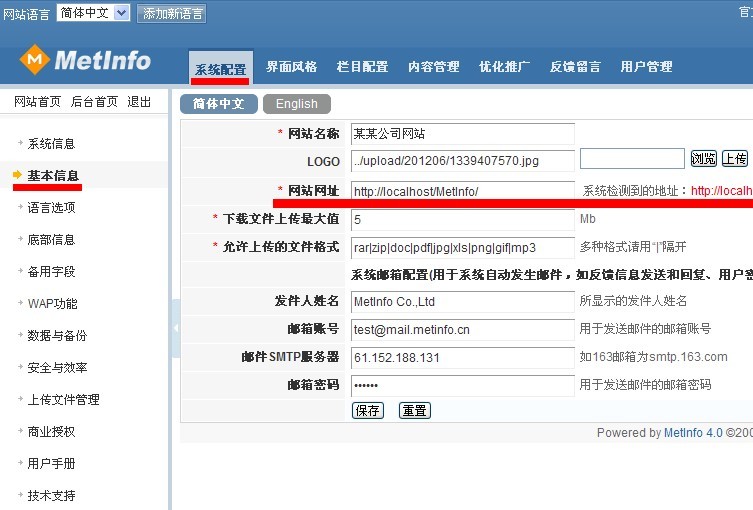The width and height of the screenshot is (753, 510).
Task: Open 安全与效率 in the sidebar
Action: click(57, 368)
